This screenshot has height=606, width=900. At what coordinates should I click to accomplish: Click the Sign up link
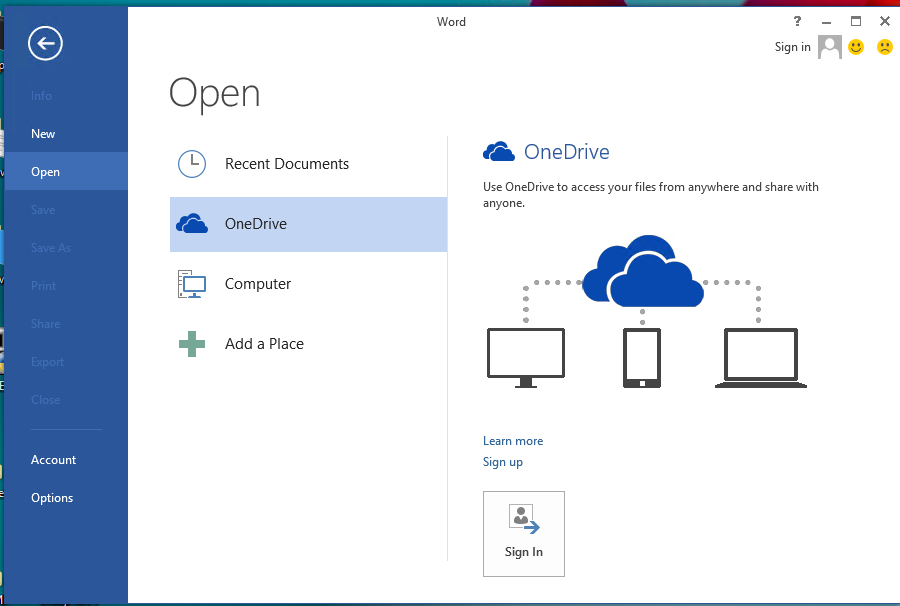[503, 461]
